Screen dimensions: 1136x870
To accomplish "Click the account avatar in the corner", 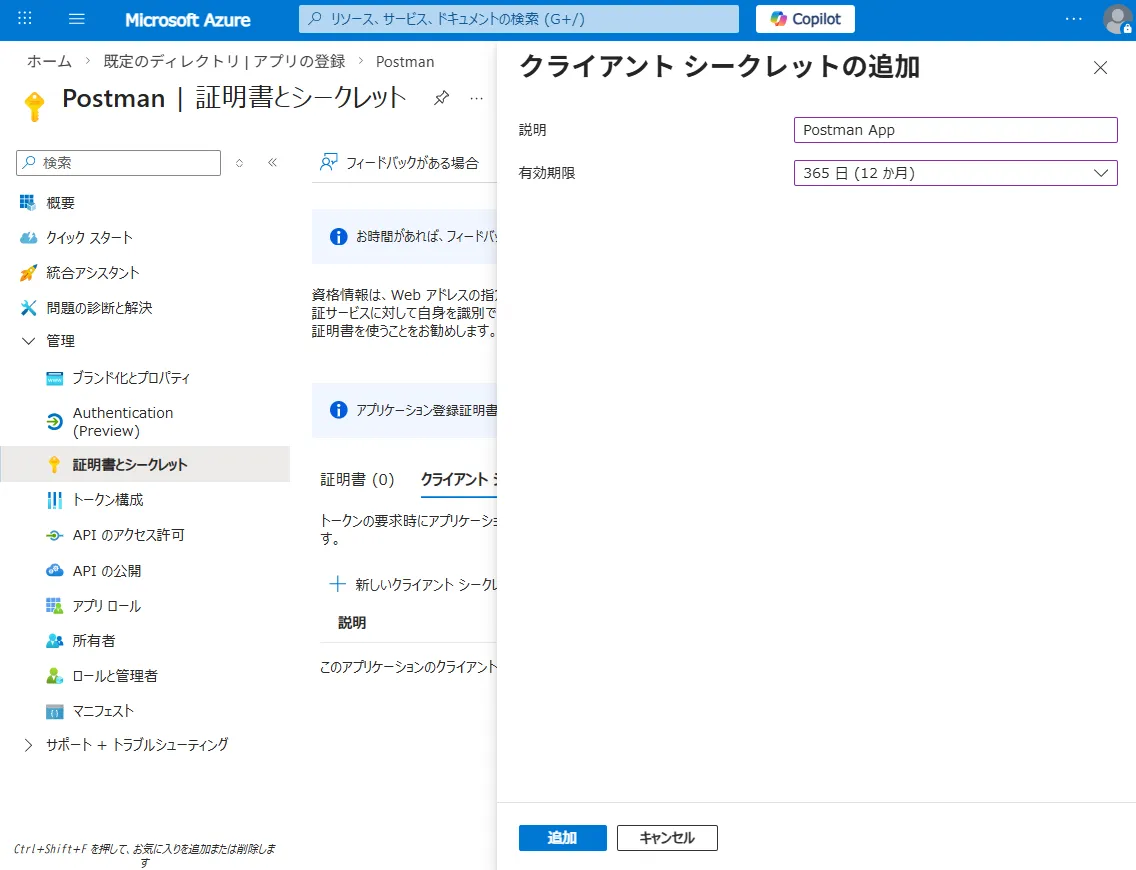I will tap(1117, 19).
